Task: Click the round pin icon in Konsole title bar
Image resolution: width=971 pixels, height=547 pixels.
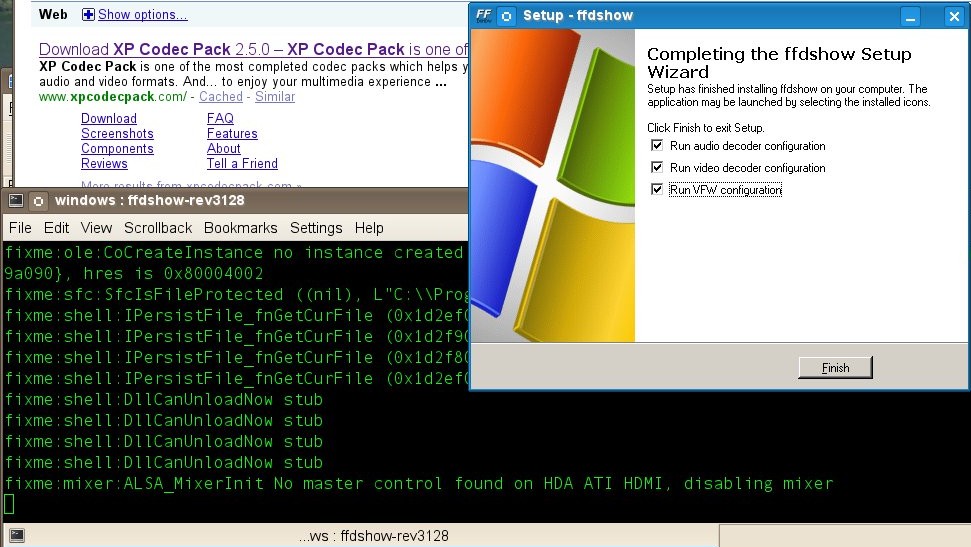Action: click(x=38, y=201)
